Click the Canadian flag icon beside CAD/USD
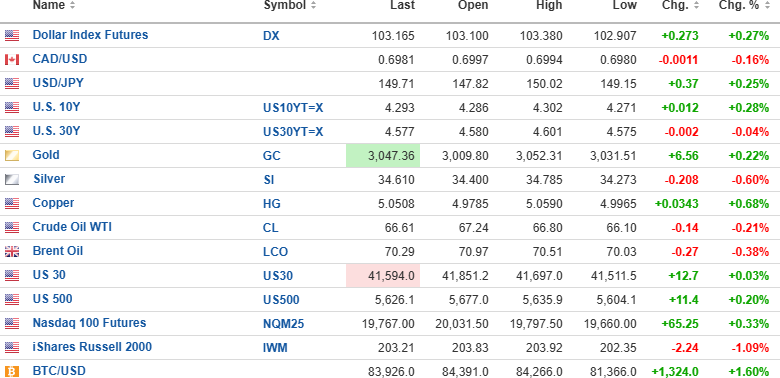The height and width of the screenshot is (378, 780). [x=12, y=60]
